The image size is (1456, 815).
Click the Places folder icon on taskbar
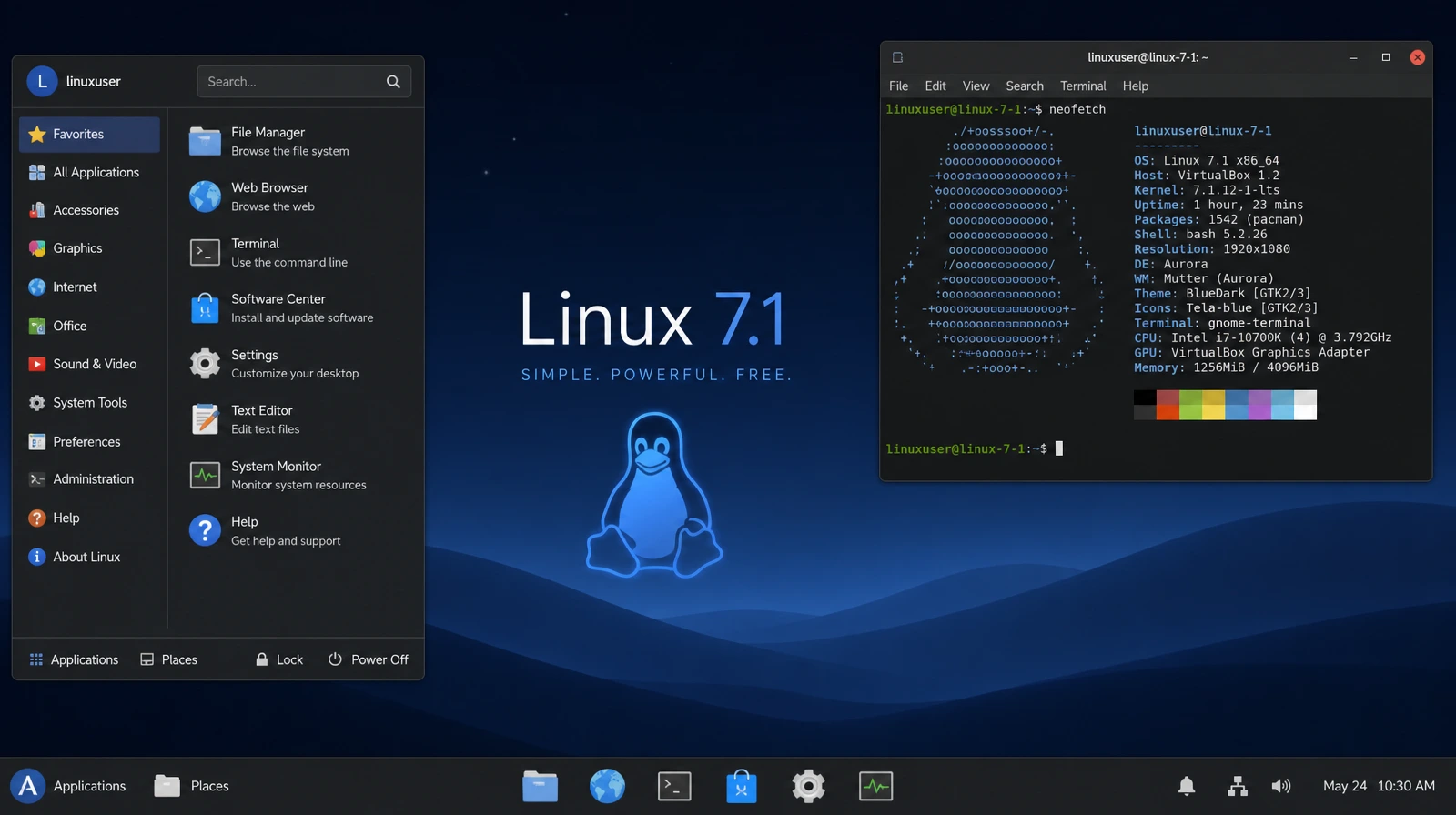pos(167,786)
